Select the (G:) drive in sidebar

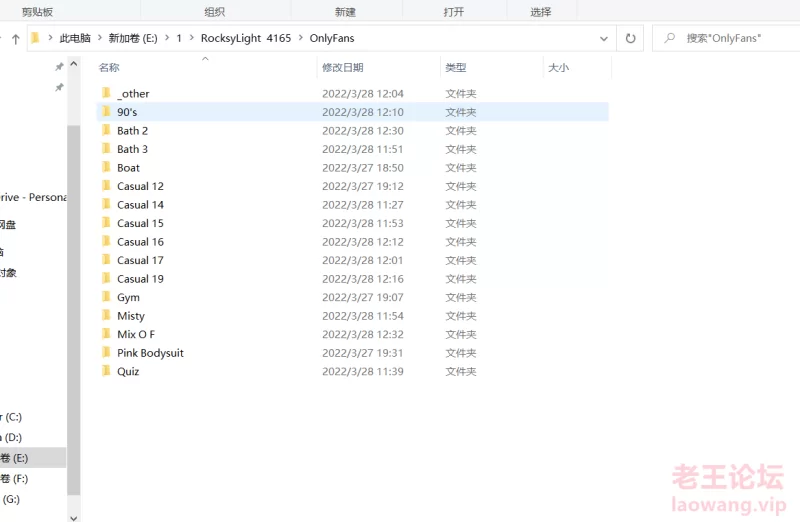[11, 499]
